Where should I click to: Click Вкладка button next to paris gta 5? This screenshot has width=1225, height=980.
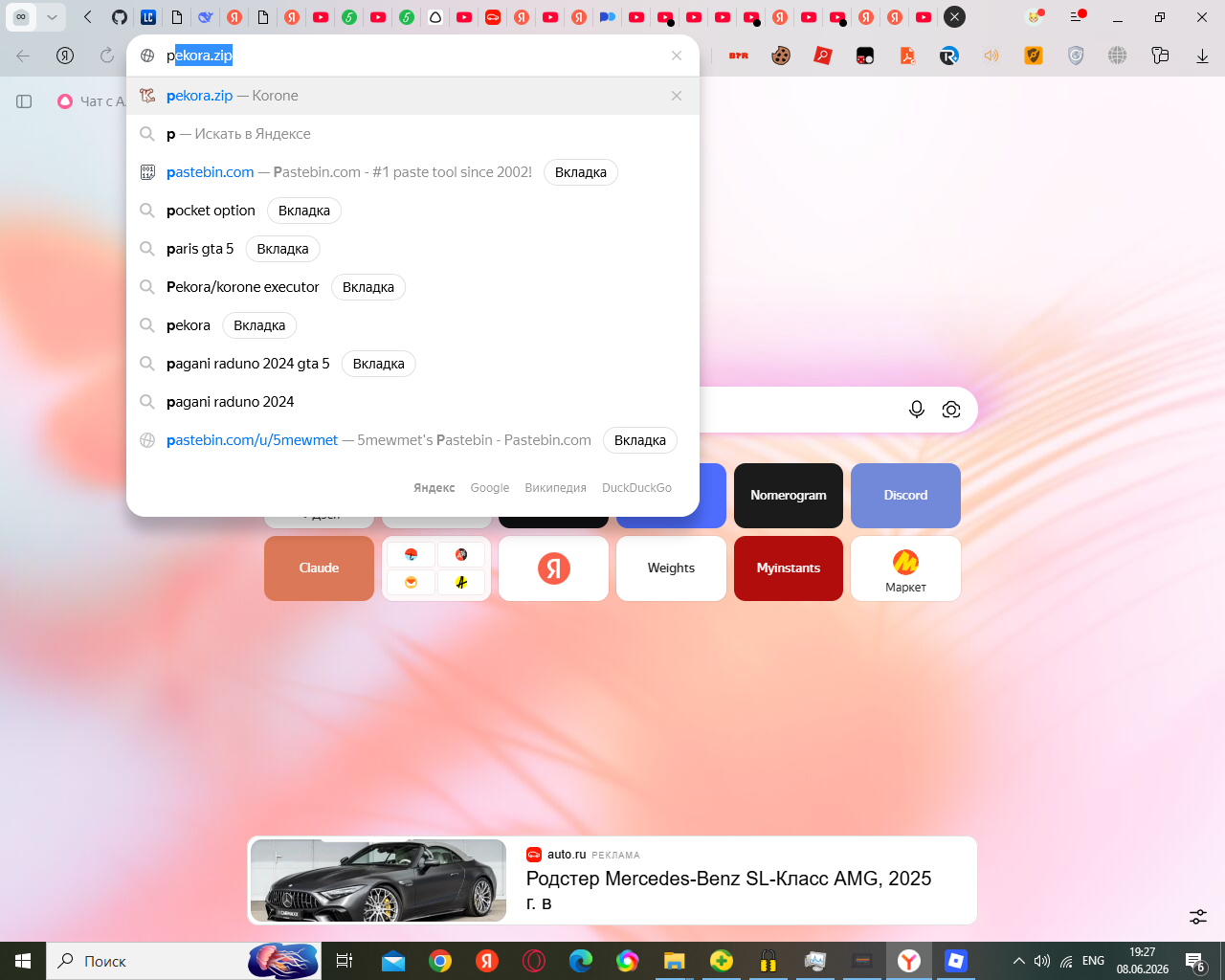(283, 249)
